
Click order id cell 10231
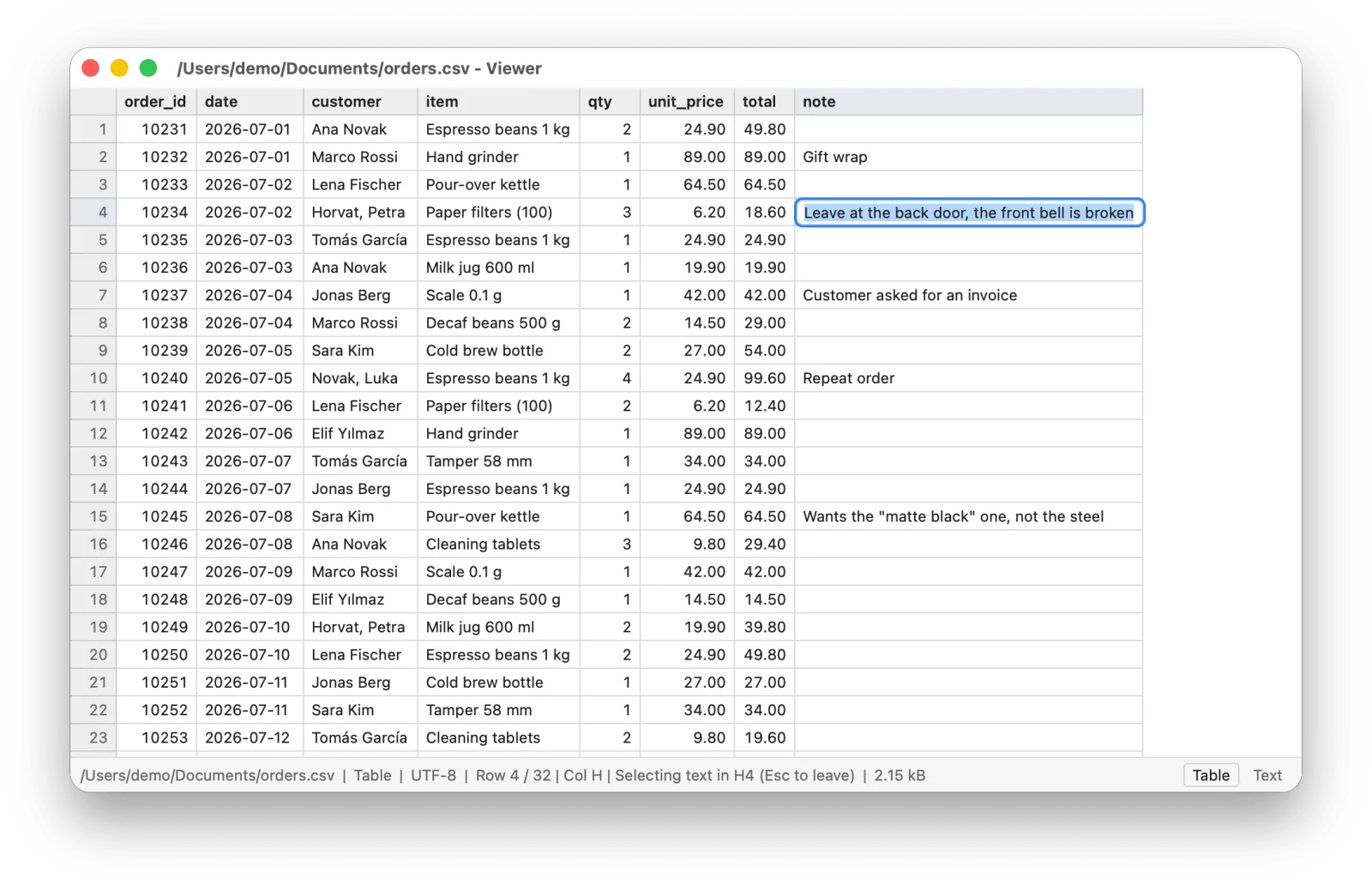(156, 129)
